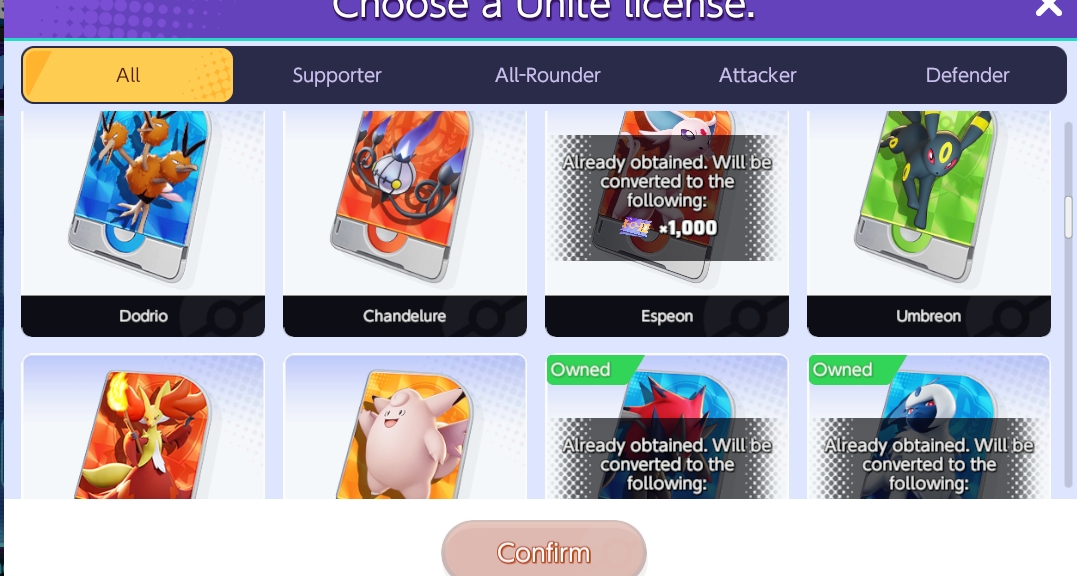Click the Chandelure name label
Screen dimensions: 1077x576
[x=405, y=316]
